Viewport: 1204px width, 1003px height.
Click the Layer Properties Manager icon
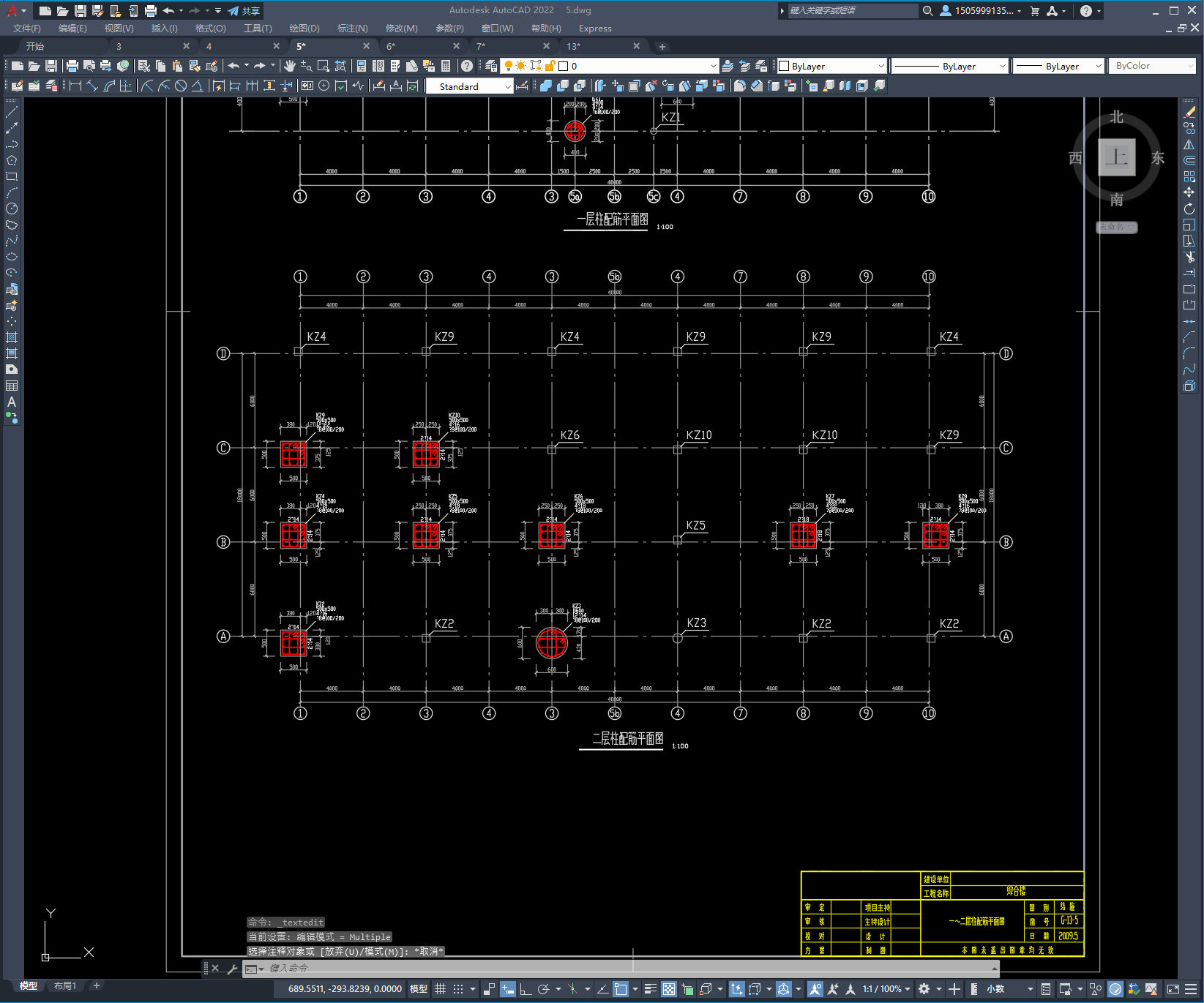491,66
